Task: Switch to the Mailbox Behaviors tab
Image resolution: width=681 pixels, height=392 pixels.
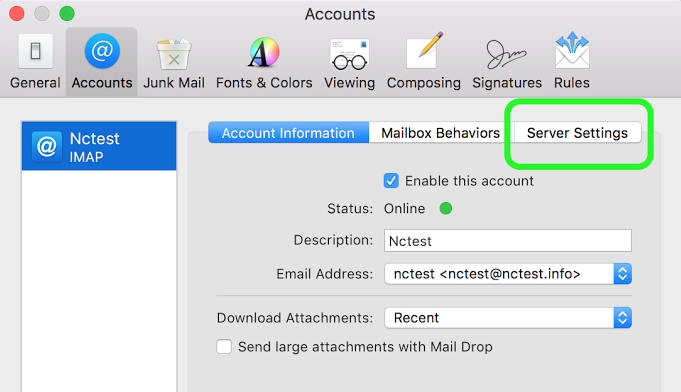Action: [441, 132]
